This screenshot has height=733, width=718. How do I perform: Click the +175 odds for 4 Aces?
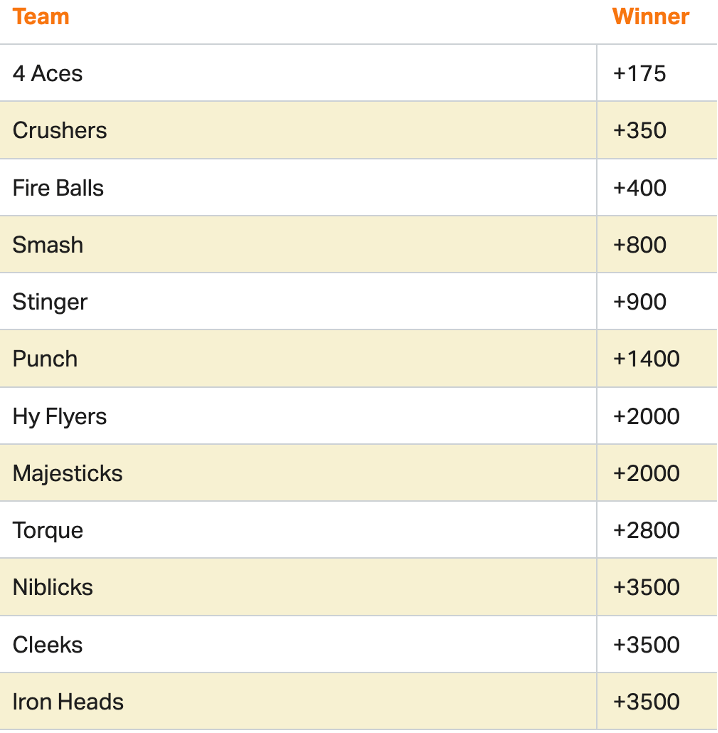pos(639,73)
